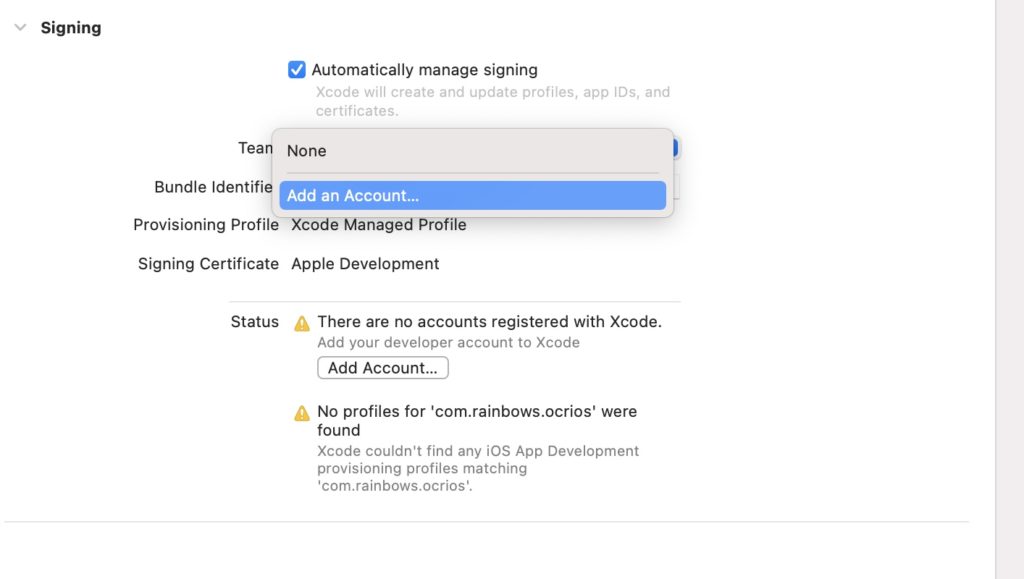1024x579 pixels.
Task: Collapse the Signing section chevron
Action: [20, 27]
